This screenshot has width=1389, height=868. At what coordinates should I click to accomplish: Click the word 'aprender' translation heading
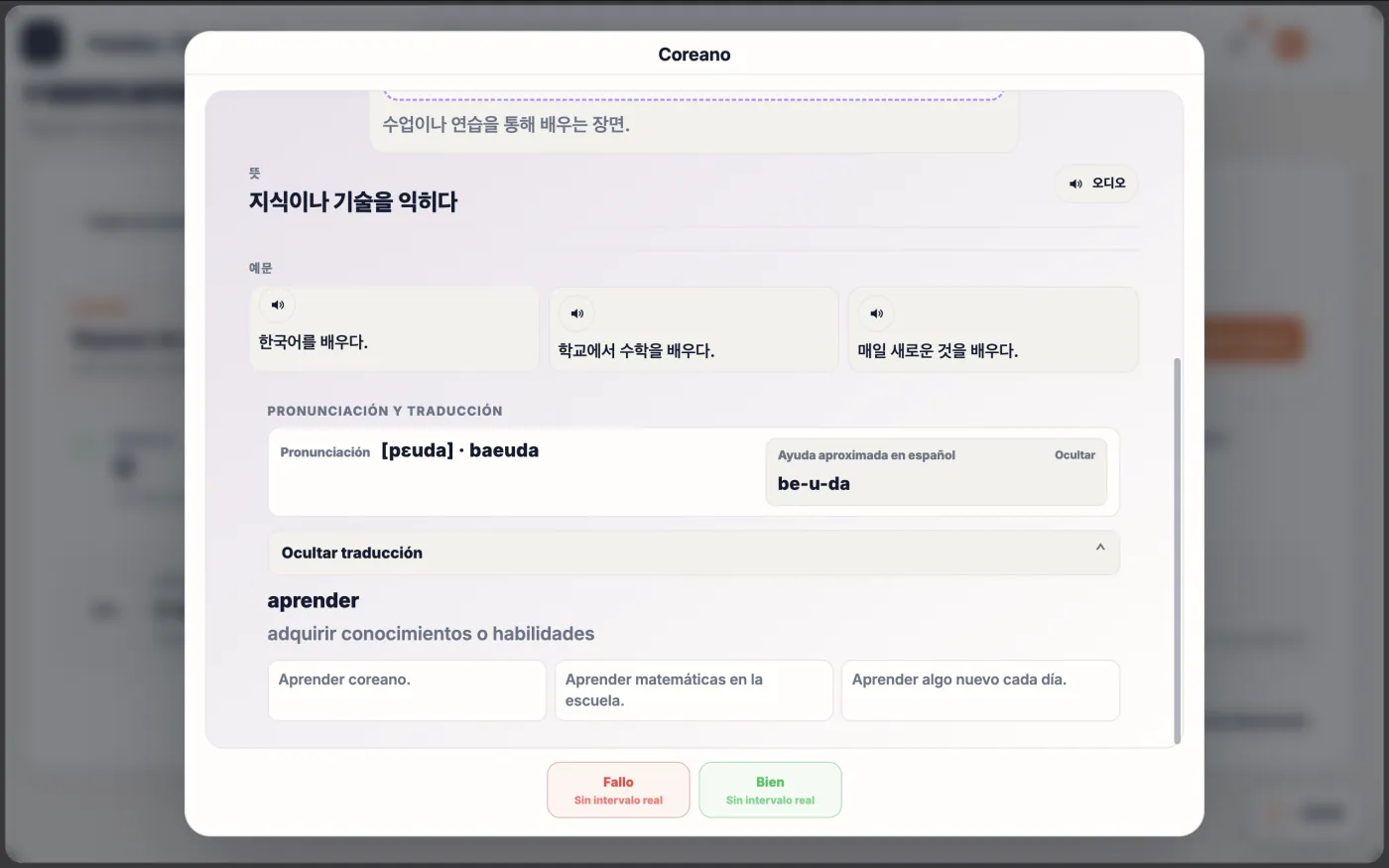click(x=314, y=601)
